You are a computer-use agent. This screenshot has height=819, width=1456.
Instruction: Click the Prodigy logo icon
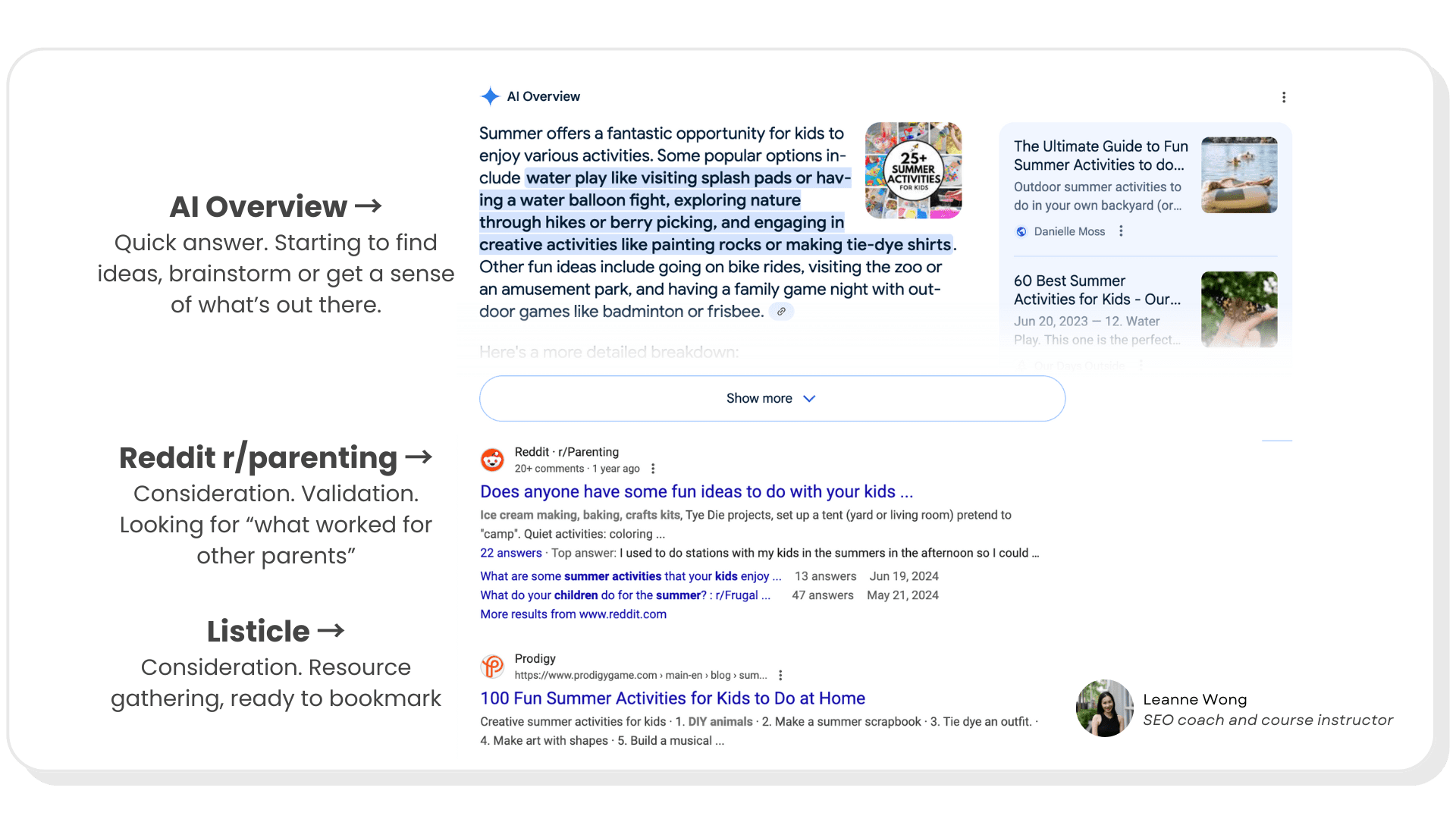click(x=493, y=666)
